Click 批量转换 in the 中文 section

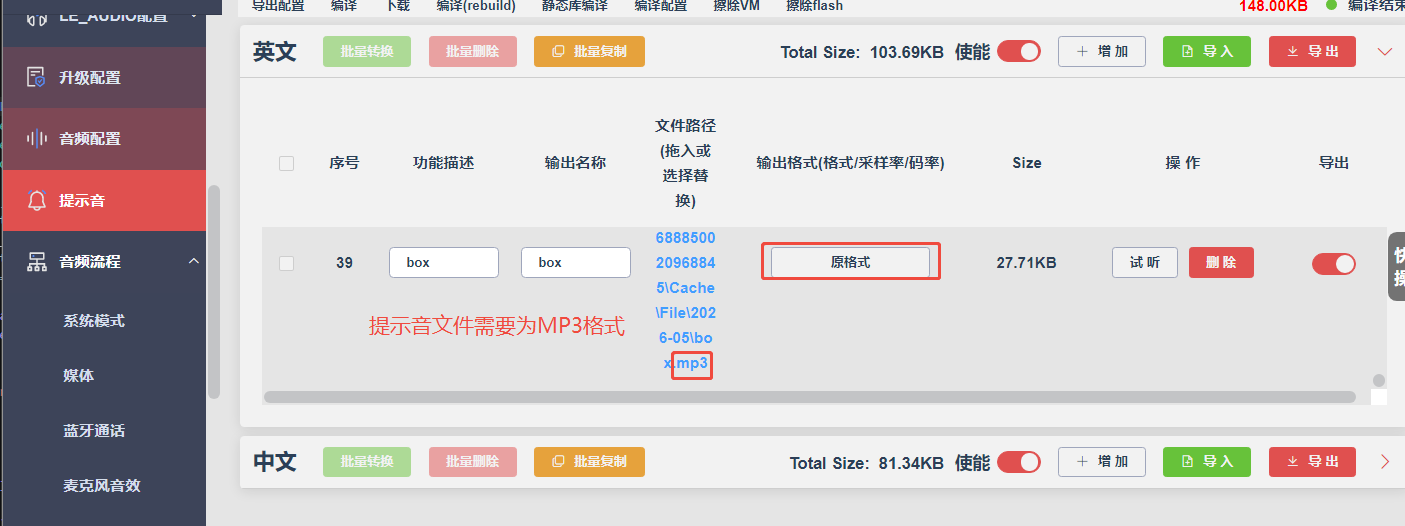pos(367,462)
